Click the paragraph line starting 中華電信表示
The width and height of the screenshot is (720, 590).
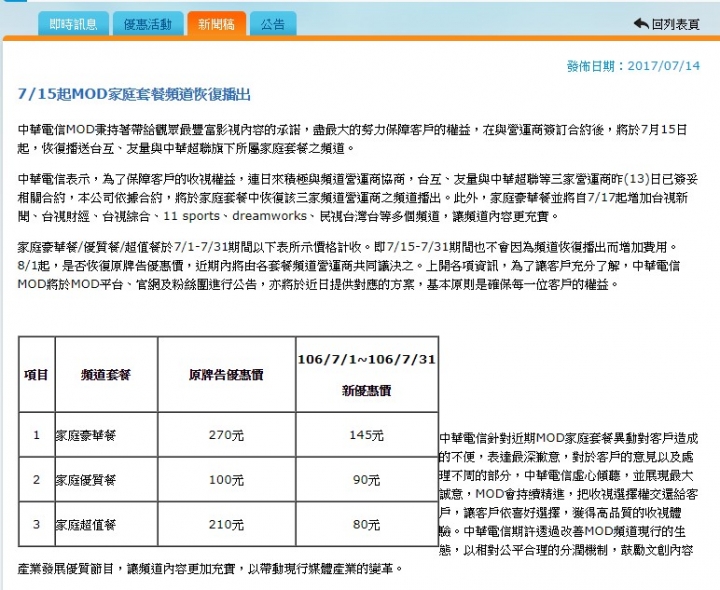pos(358,179)
